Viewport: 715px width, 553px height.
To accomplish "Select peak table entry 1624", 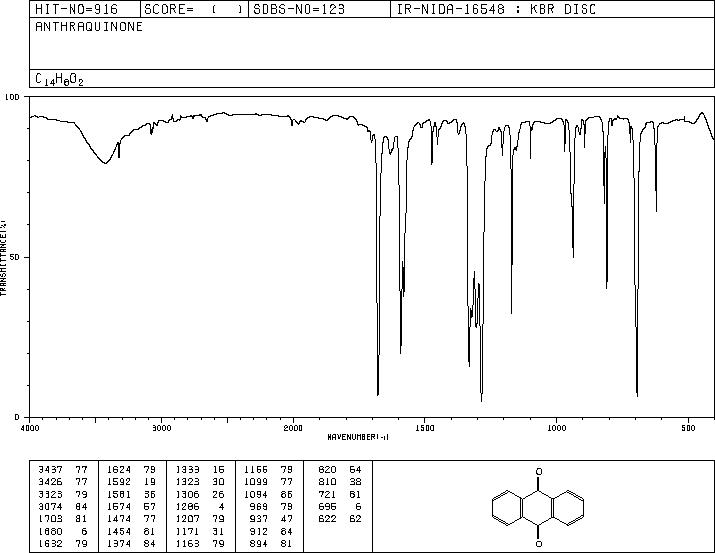I will click(x=119, y=470).
